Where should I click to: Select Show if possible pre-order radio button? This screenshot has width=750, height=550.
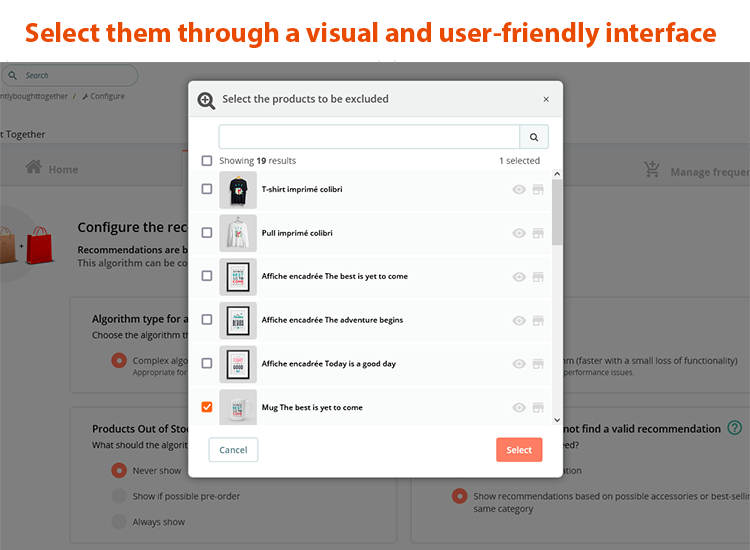pyautogui.click(x=119, y=496)
